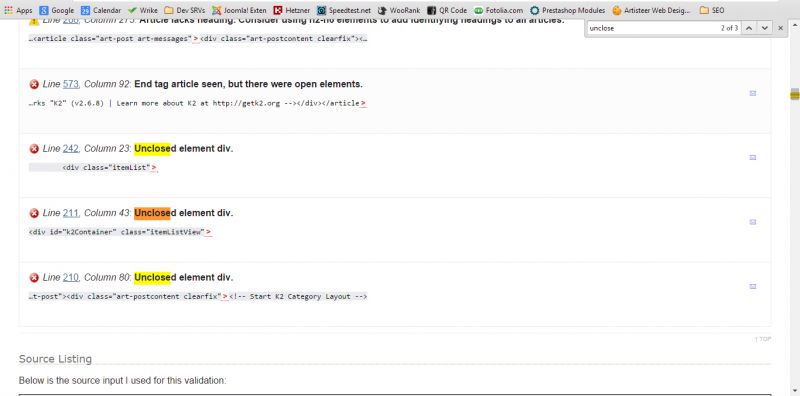This screenshot has height=396, width=800.
Task: Click the error icon for Line 211
Action: (34, 213)
